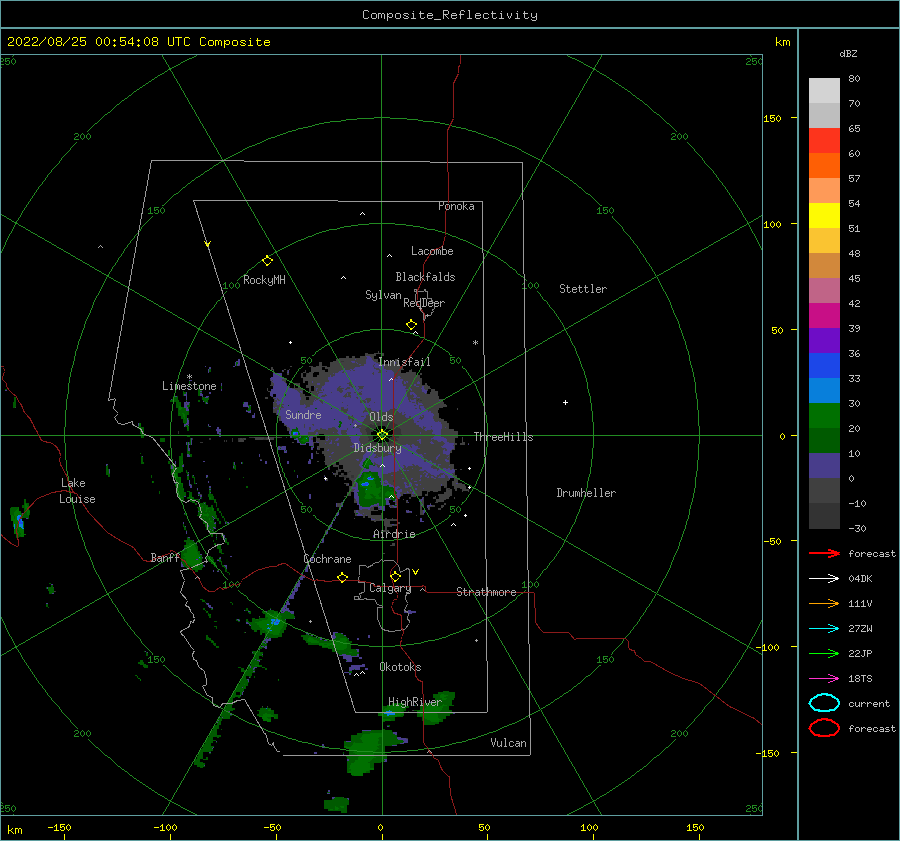Click the Ponoka city label
This screenshot has height=841, width=900.
[456, 206]
